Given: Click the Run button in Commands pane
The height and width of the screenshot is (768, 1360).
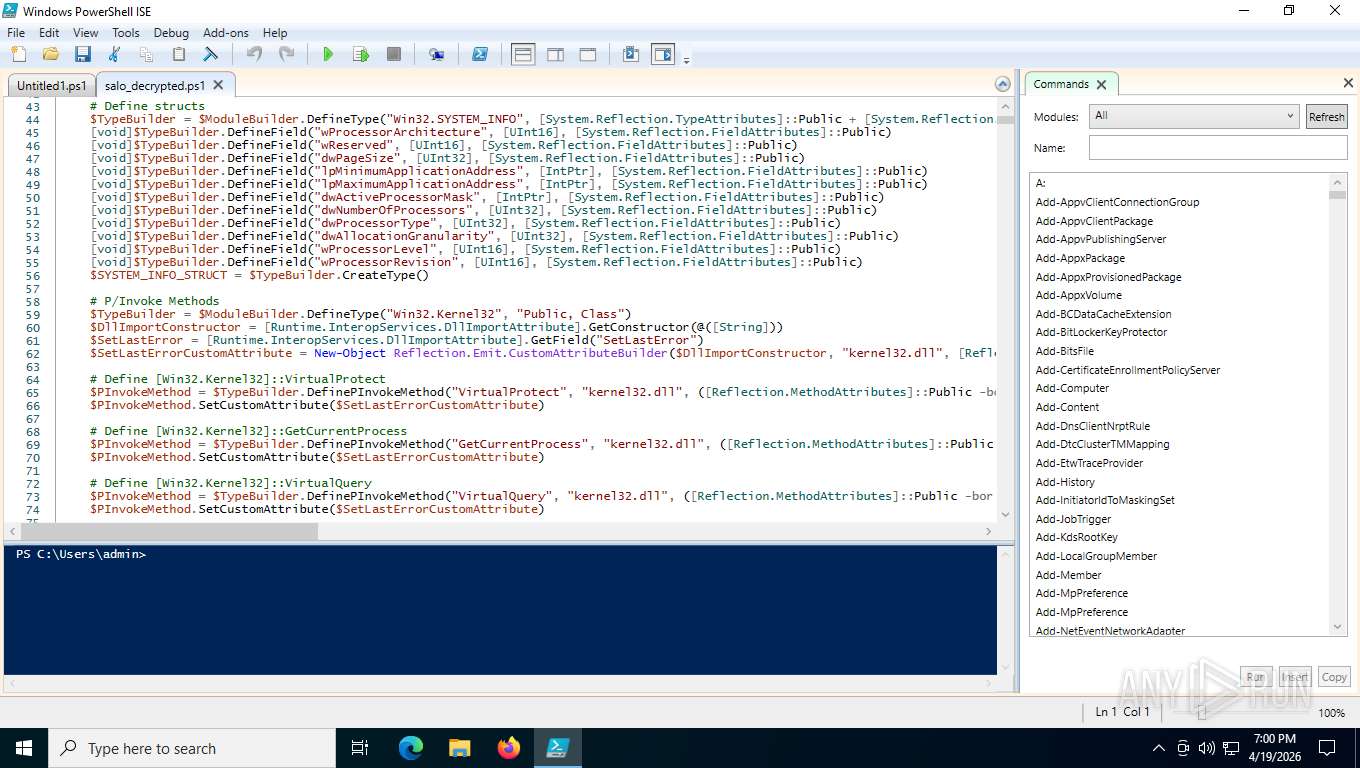Looking at the screenshot, I should coord(1256,677).
